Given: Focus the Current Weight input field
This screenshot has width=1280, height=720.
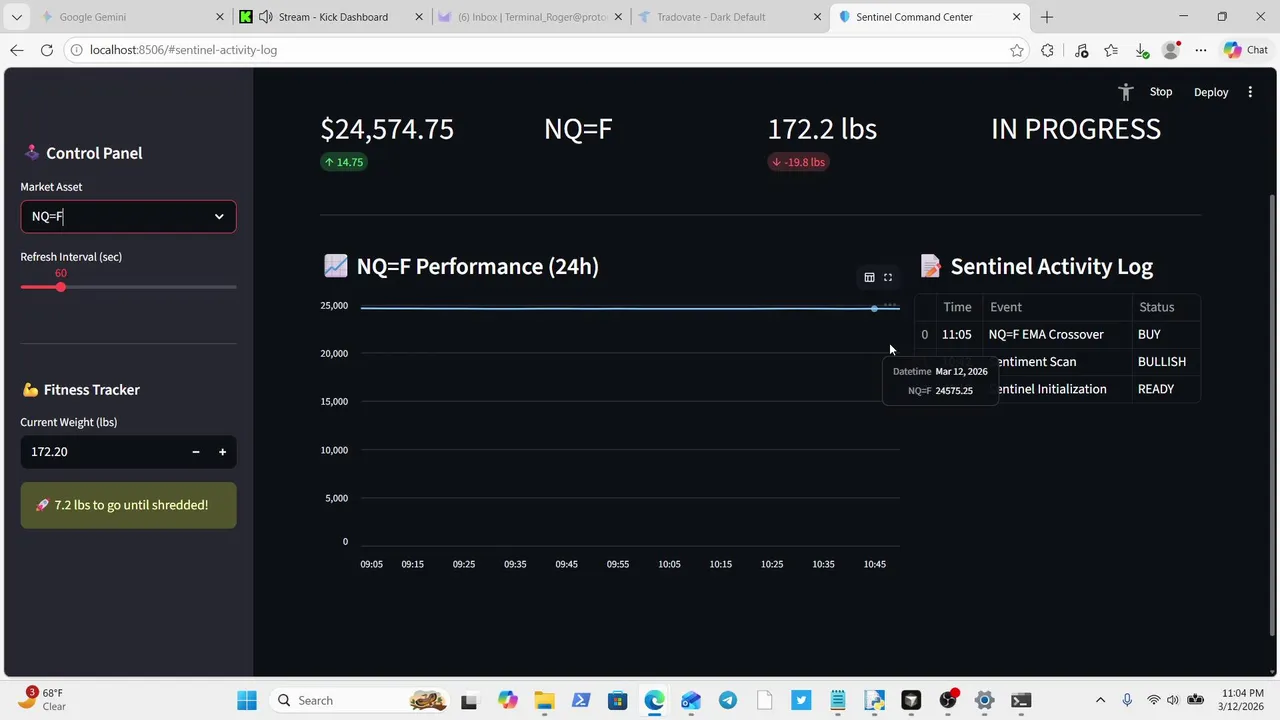Looking at the screenshot, I should 102,452.
